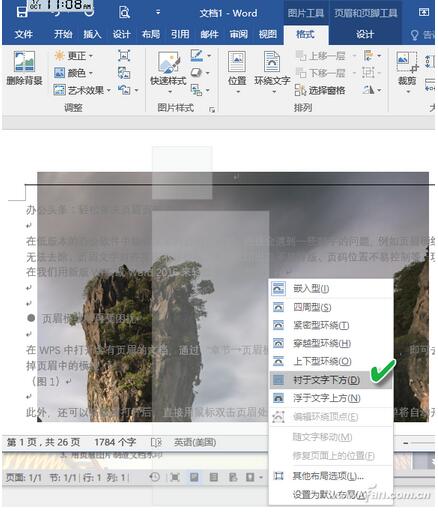Image resolution: width=438 pixels, height=515 pixels.
Task: Click the Align objects icon
Action: [369, 55]
